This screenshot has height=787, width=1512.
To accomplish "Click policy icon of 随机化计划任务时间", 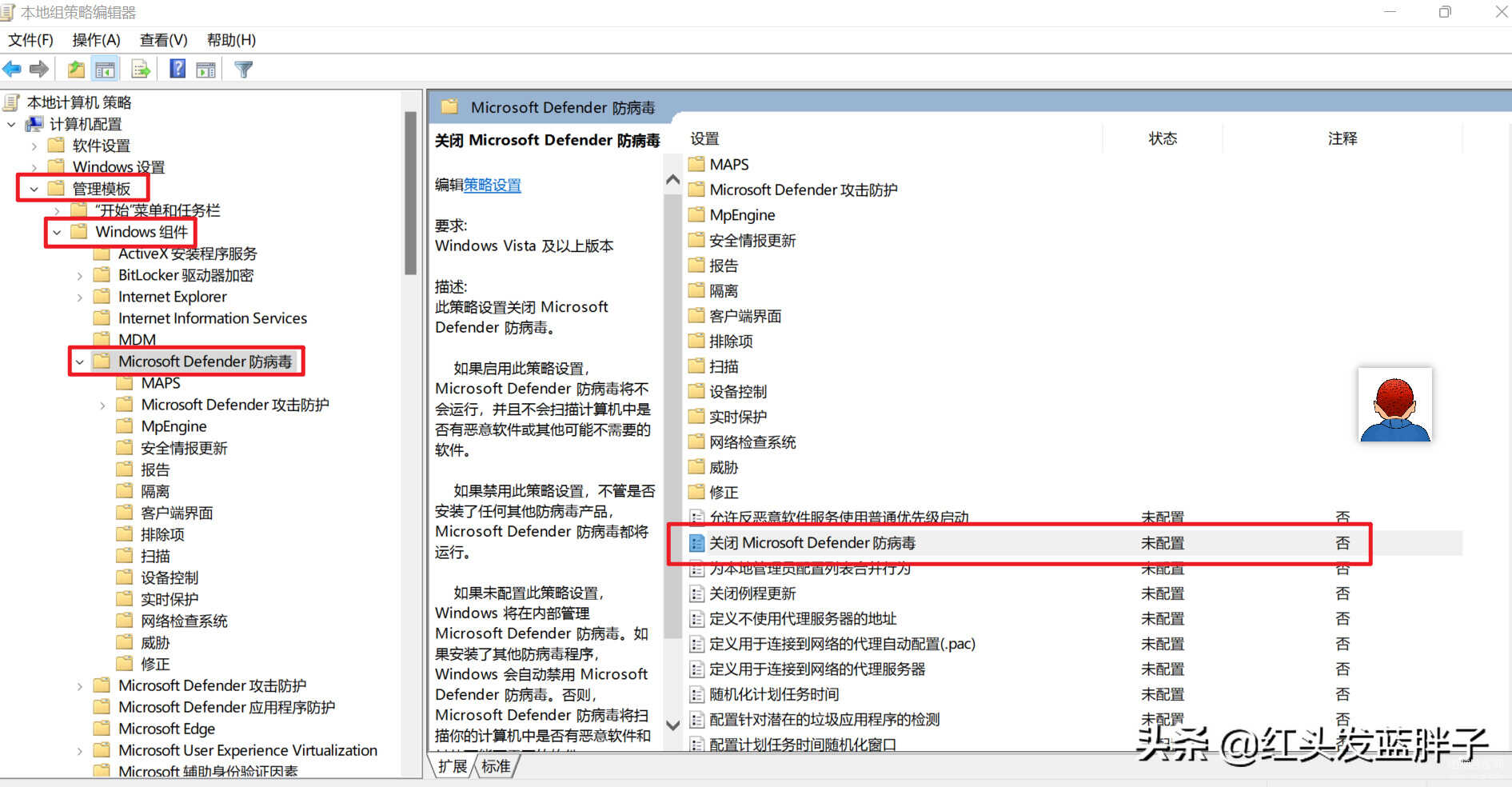I will tap(697, 694).
